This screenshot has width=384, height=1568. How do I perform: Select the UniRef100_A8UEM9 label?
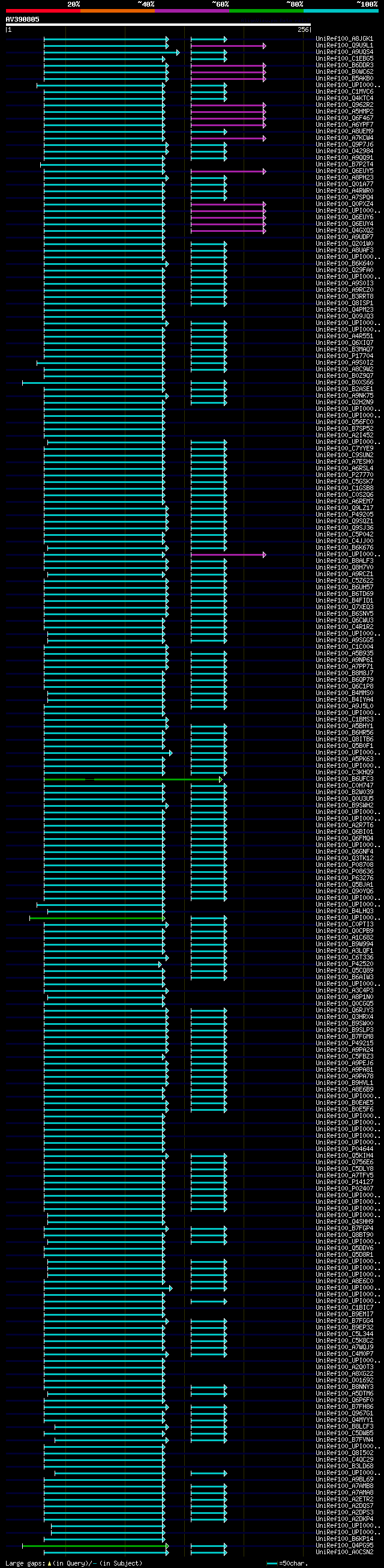coord(344,132)
